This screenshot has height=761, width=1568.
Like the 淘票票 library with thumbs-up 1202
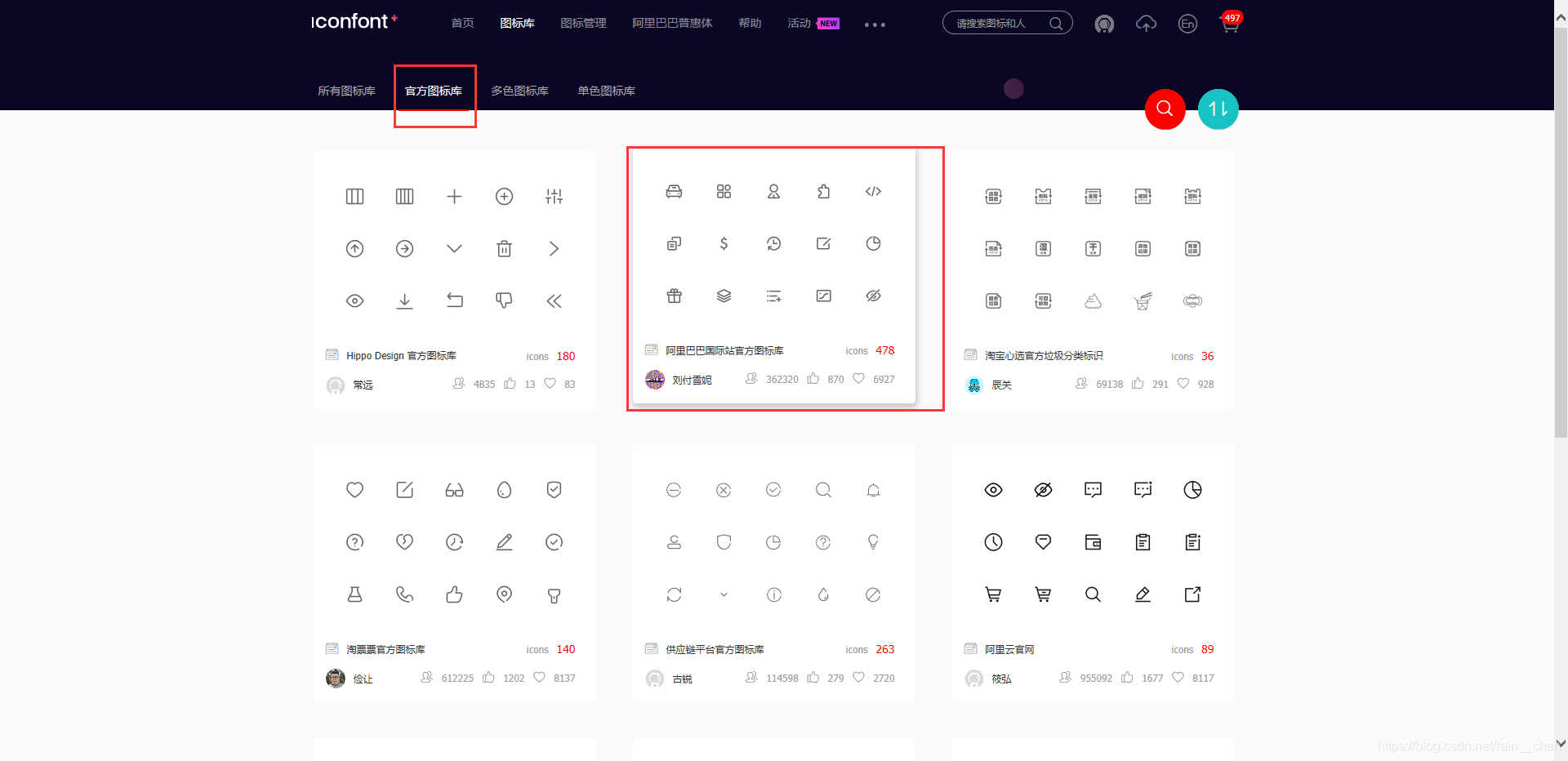(488, 678)
